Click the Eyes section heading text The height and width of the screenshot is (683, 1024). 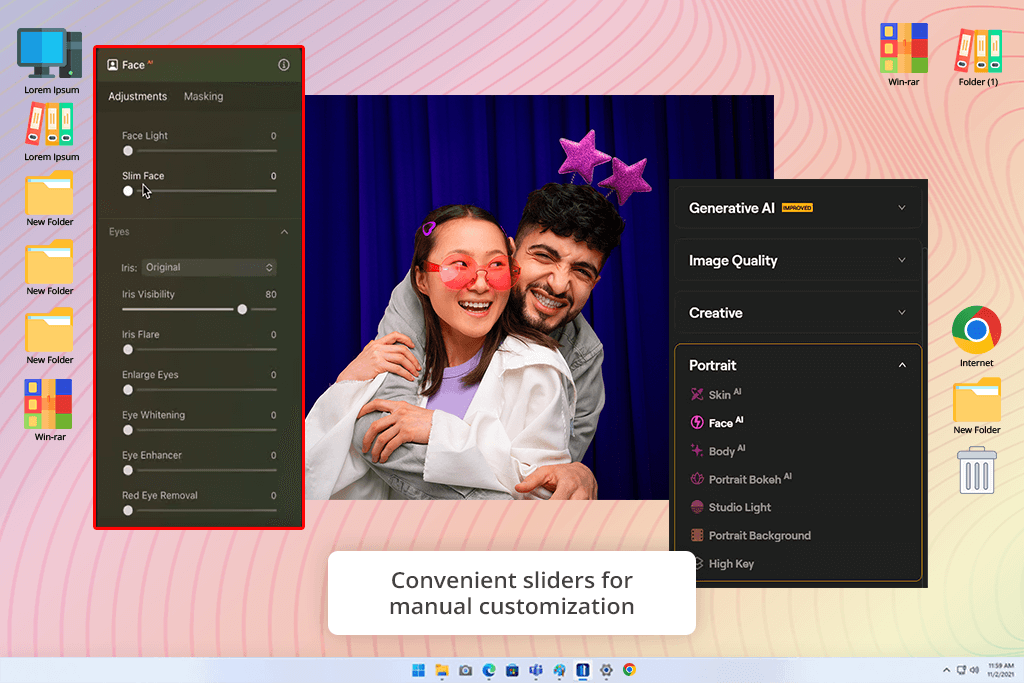(x=119, y=232)
